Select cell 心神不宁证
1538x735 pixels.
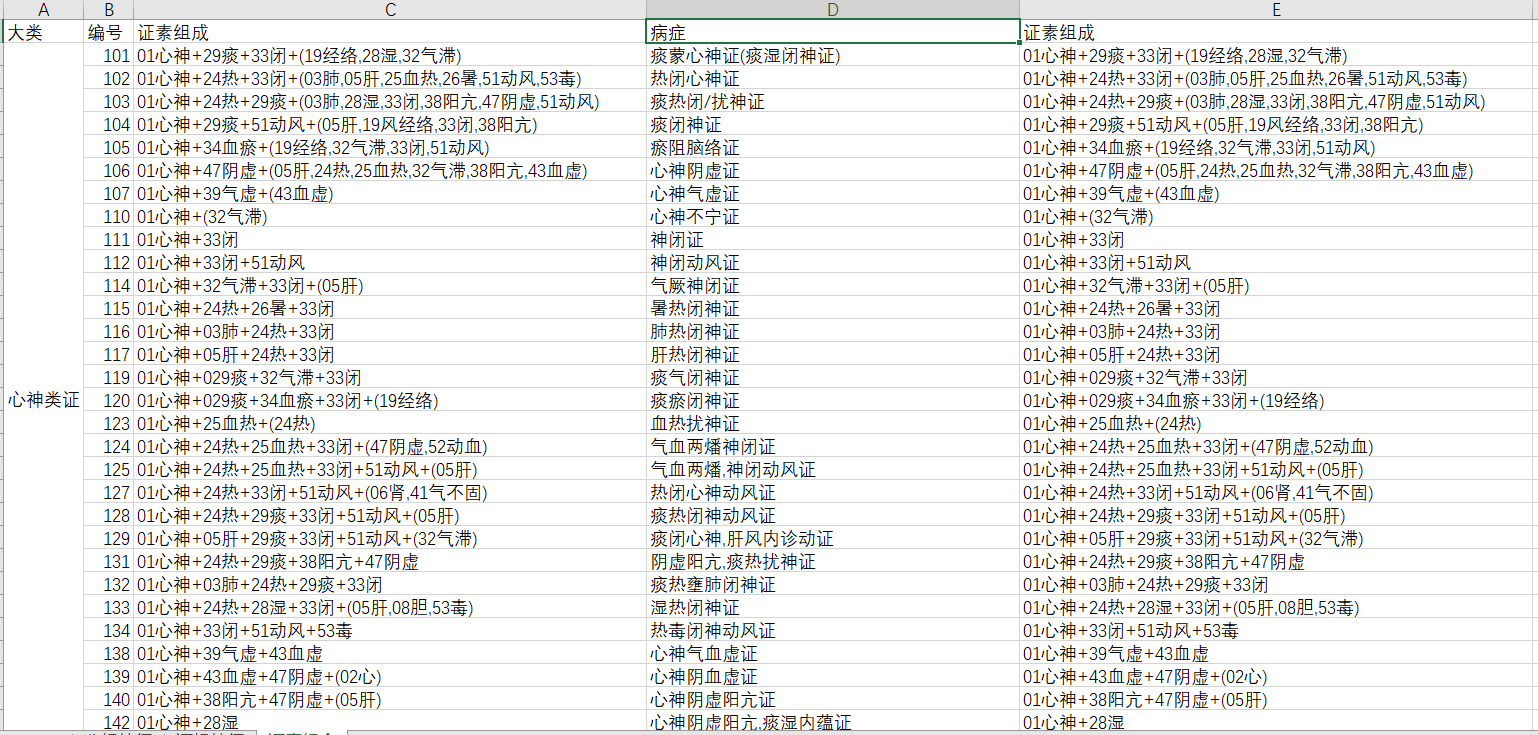pos(833,217)
